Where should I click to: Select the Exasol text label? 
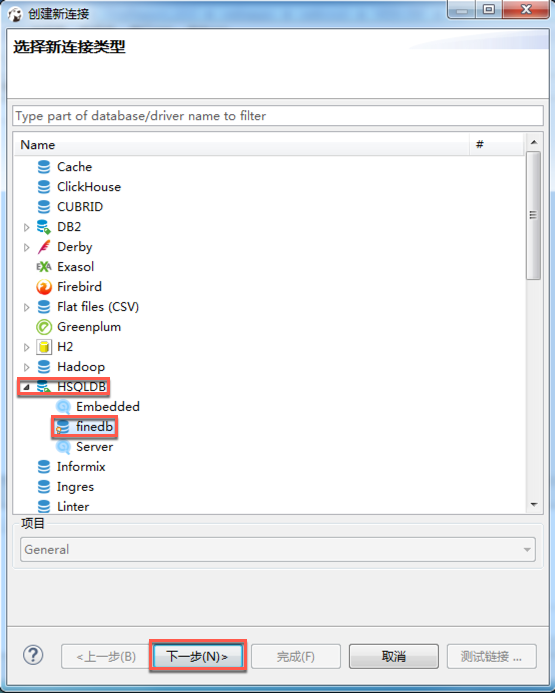click(76, 267)
